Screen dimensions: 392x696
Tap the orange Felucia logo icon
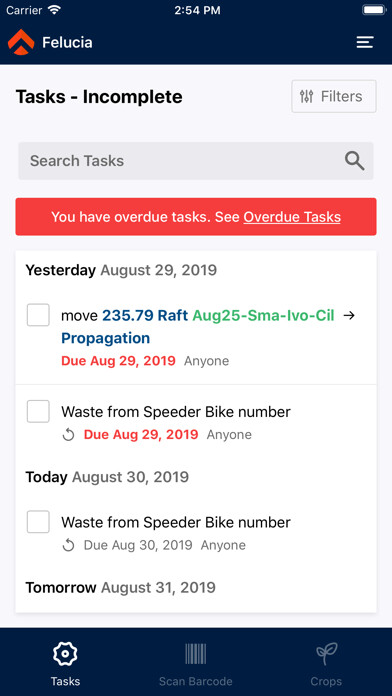tap(21, 42)
